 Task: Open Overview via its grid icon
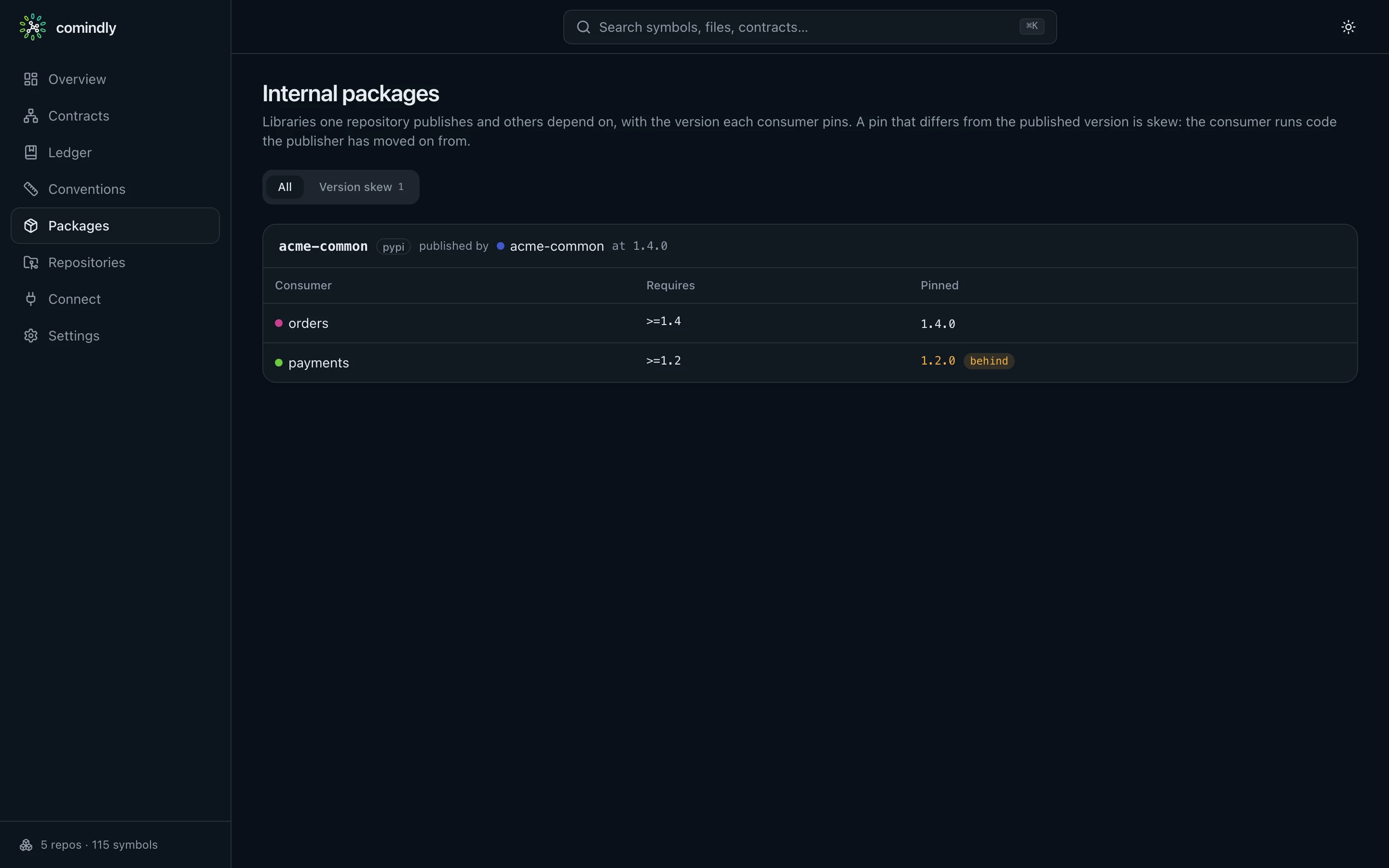pos(31,79)
